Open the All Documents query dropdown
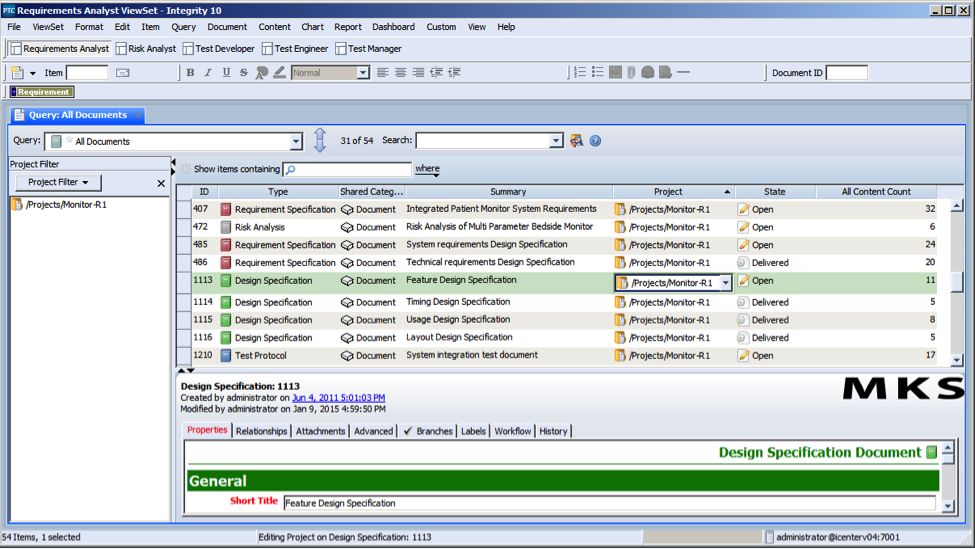Screen dimensions: 975x549 point(296,142)
